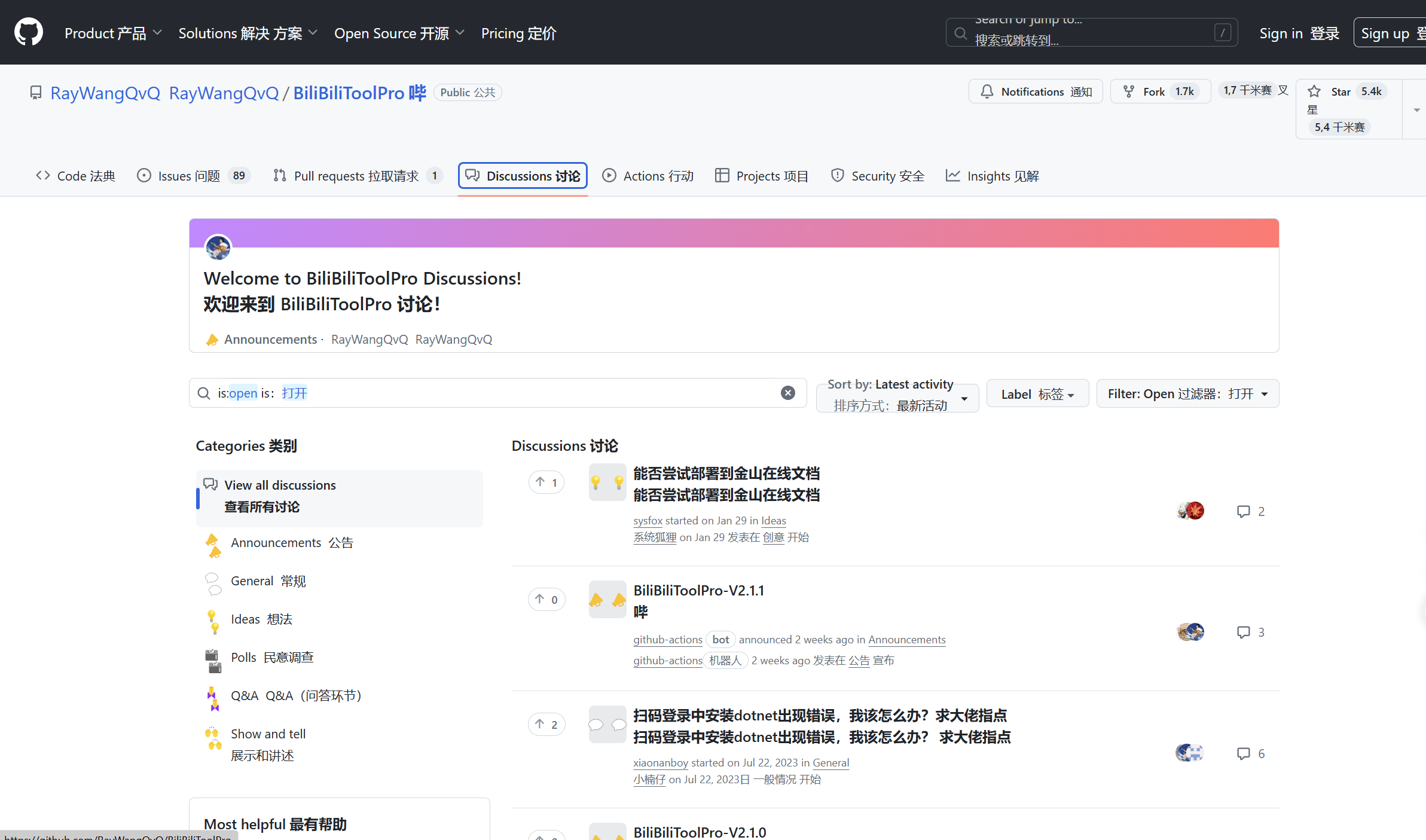Click the participant avatars for BiliBiliToolPro-V2.1.1
1426x840 pixels.
pyautogui.click(x=1190, y=632)
